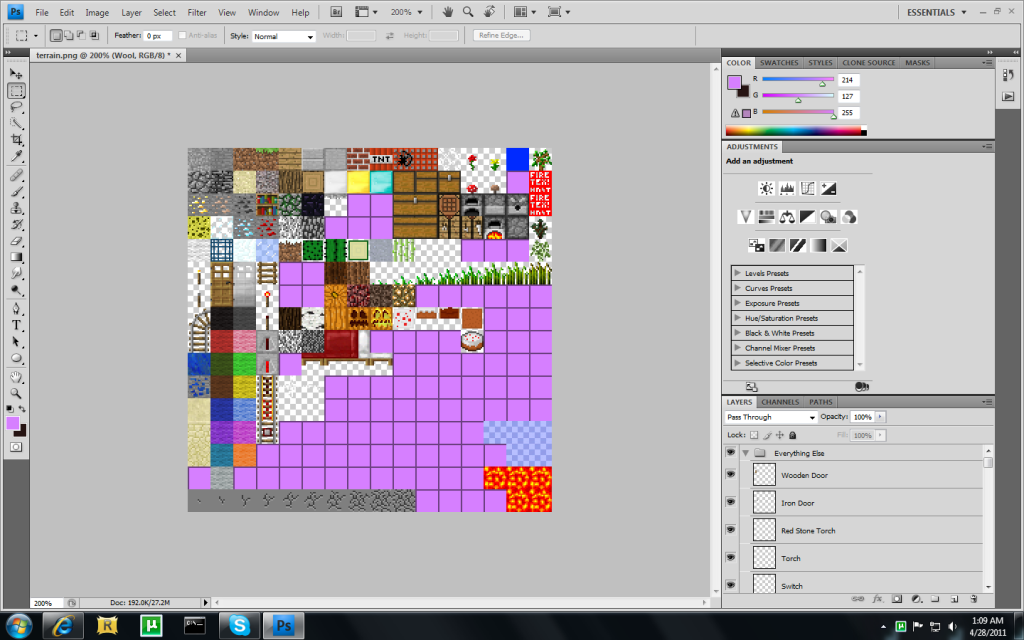
Task: Hide the Wooden Door layer
Action: [x=731, y=474]
